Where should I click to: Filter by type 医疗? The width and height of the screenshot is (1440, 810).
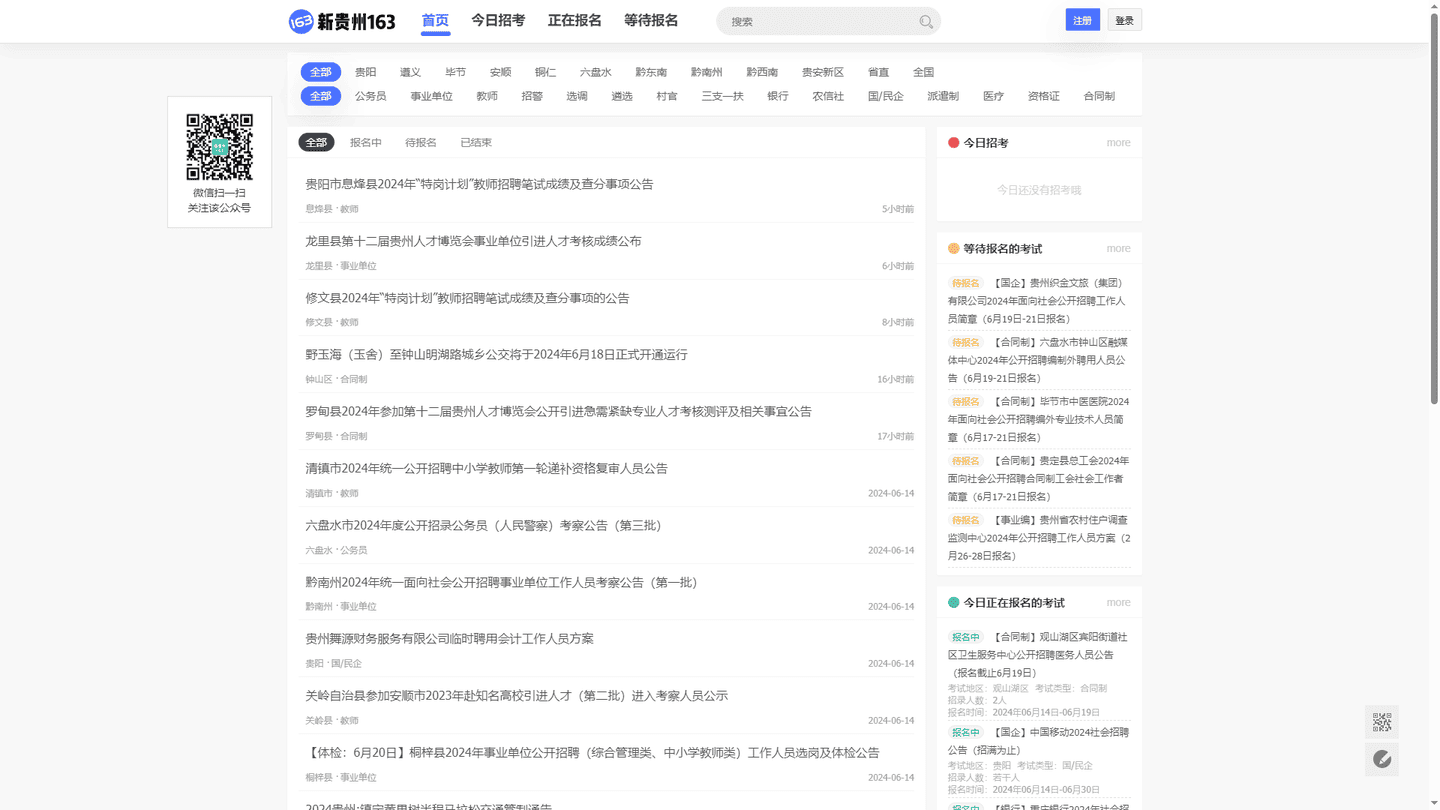pyautogui.click(x=993, y=96)
